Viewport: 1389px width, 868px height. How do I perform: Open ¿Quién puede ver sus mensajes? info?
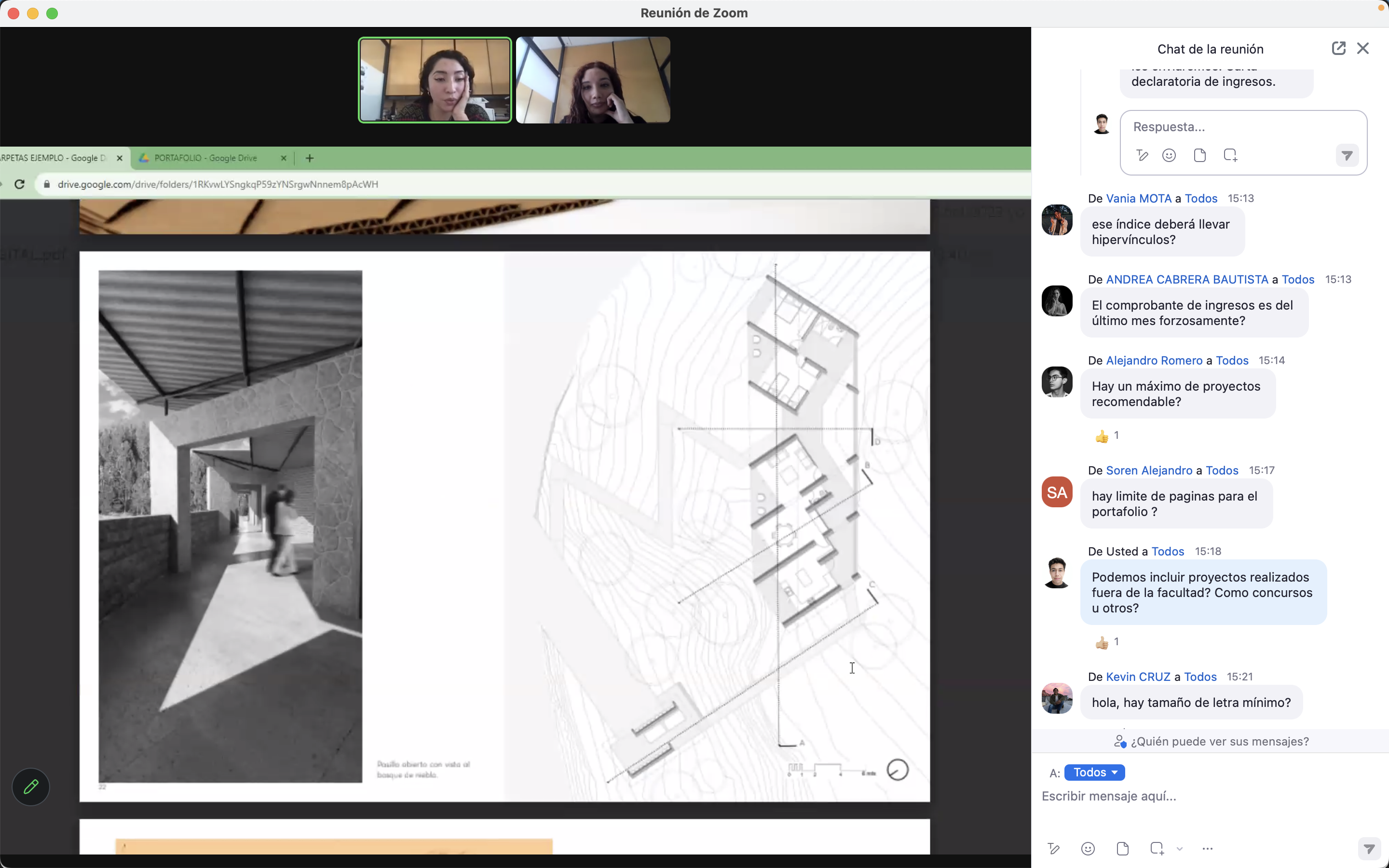click(x=1211, y=741)
